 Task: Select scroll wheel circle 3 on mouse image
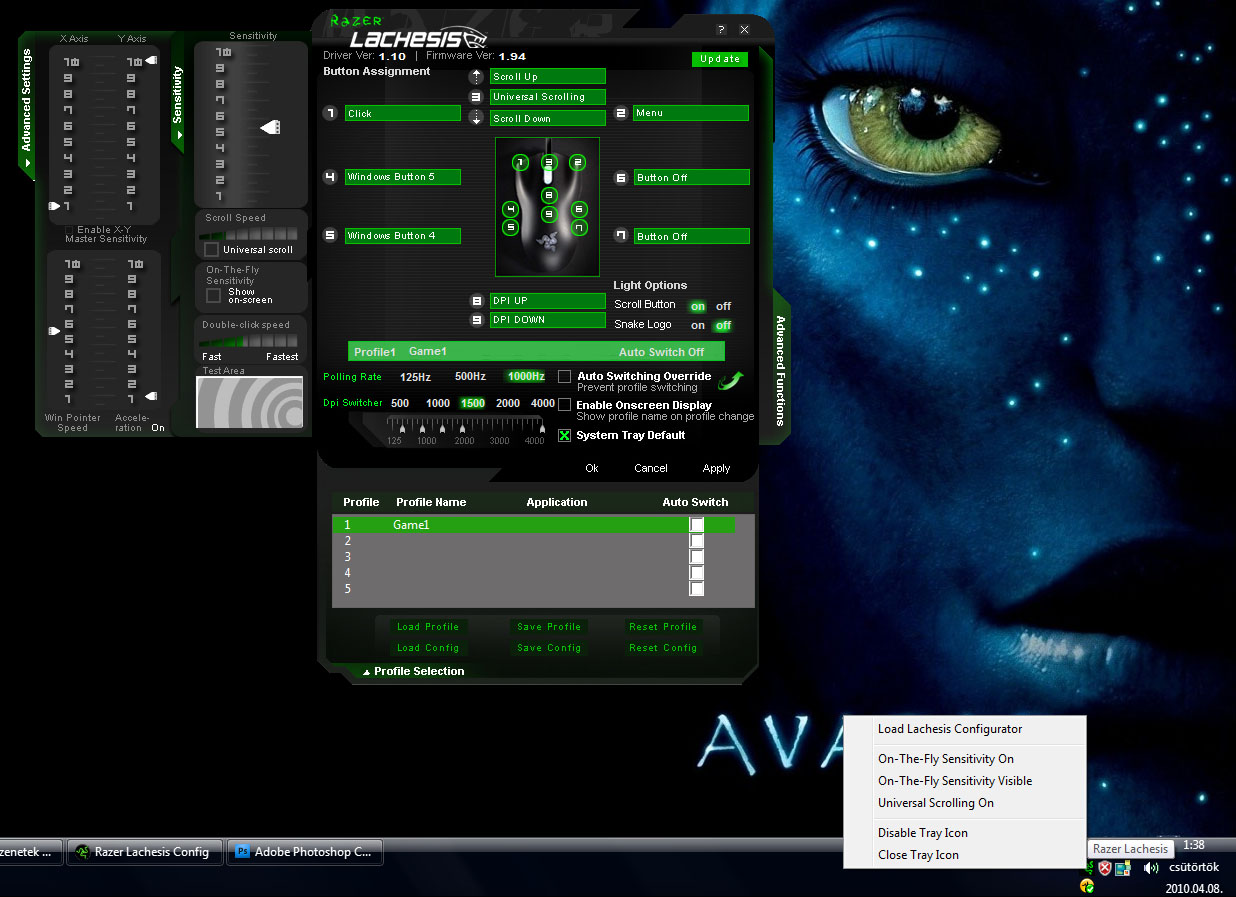tap(548, 162)
